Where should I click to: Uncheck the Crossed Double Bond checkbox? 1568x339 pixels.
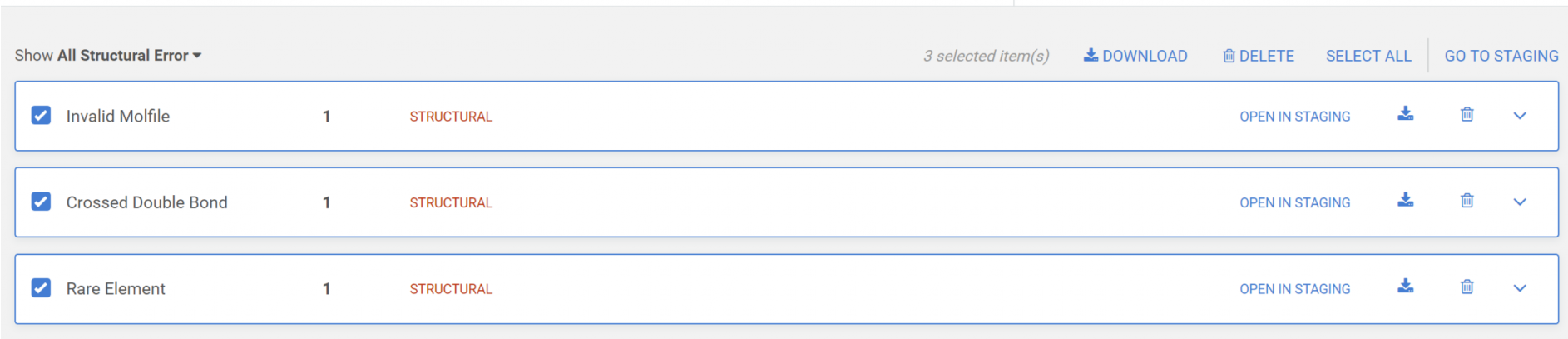pos(41,202)
